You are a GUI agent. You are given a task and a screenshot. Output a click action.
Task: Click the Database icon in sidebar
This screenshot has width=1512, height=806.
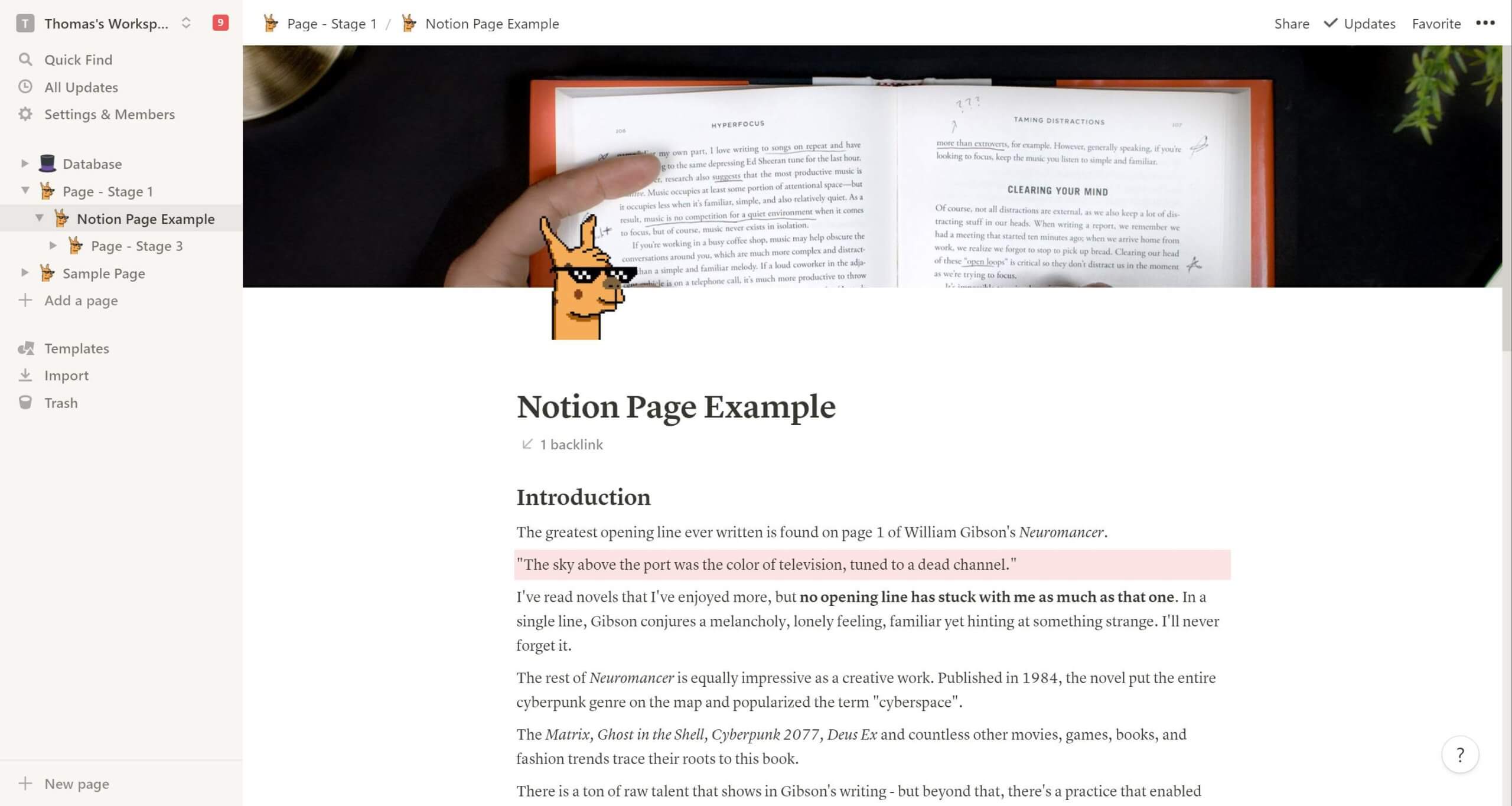(47, 163)
